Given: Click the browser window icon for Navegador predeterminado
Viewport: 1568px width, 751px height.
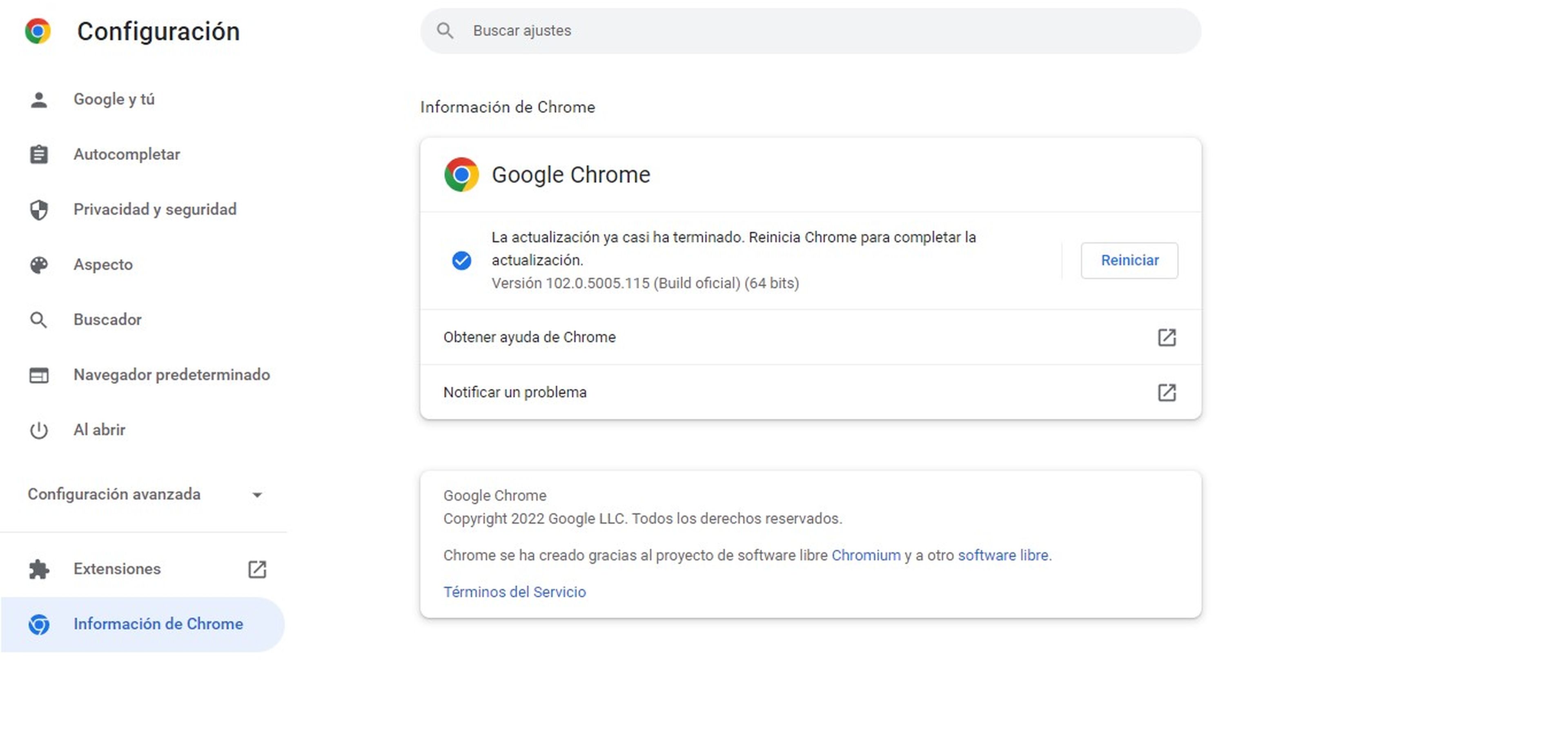Looking at the screenshot, I should (39, 375).
